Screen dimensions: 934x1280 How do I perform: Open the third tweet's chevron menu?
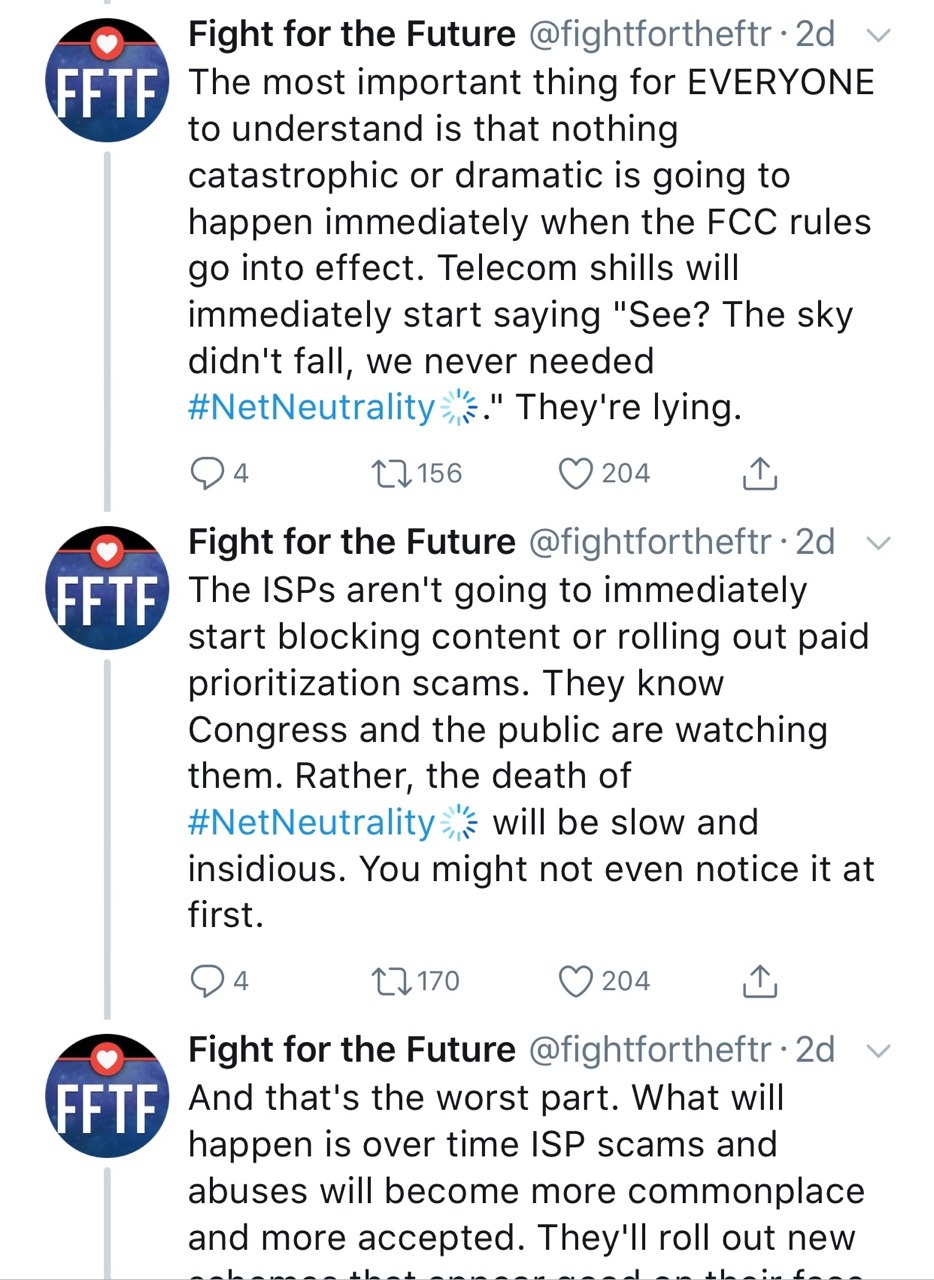click(877, 1051)
